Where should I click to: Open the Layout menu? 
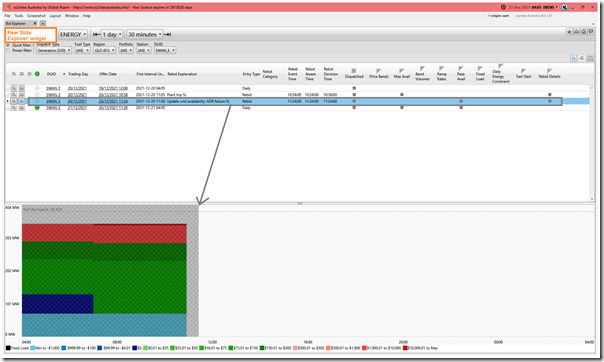[55, 16]
